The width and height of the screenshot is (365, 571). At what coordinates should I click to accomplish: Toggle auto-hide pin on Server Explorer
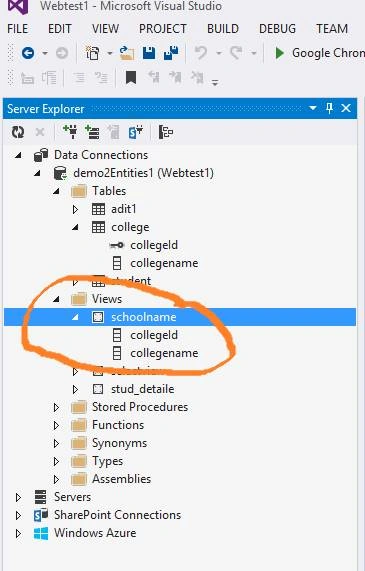[x=329, y=108]
